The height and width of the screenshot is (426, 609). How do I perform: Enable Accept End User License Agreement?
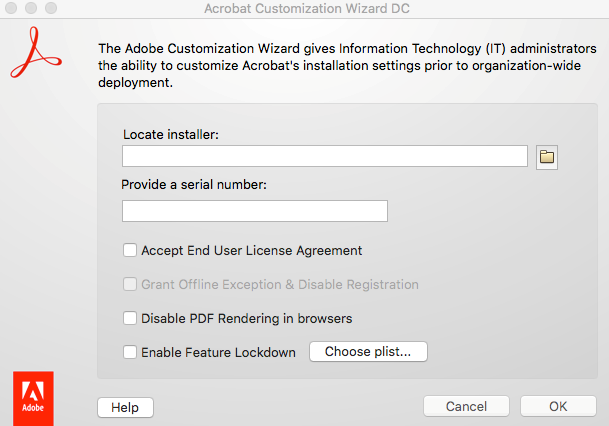(130, 251)
